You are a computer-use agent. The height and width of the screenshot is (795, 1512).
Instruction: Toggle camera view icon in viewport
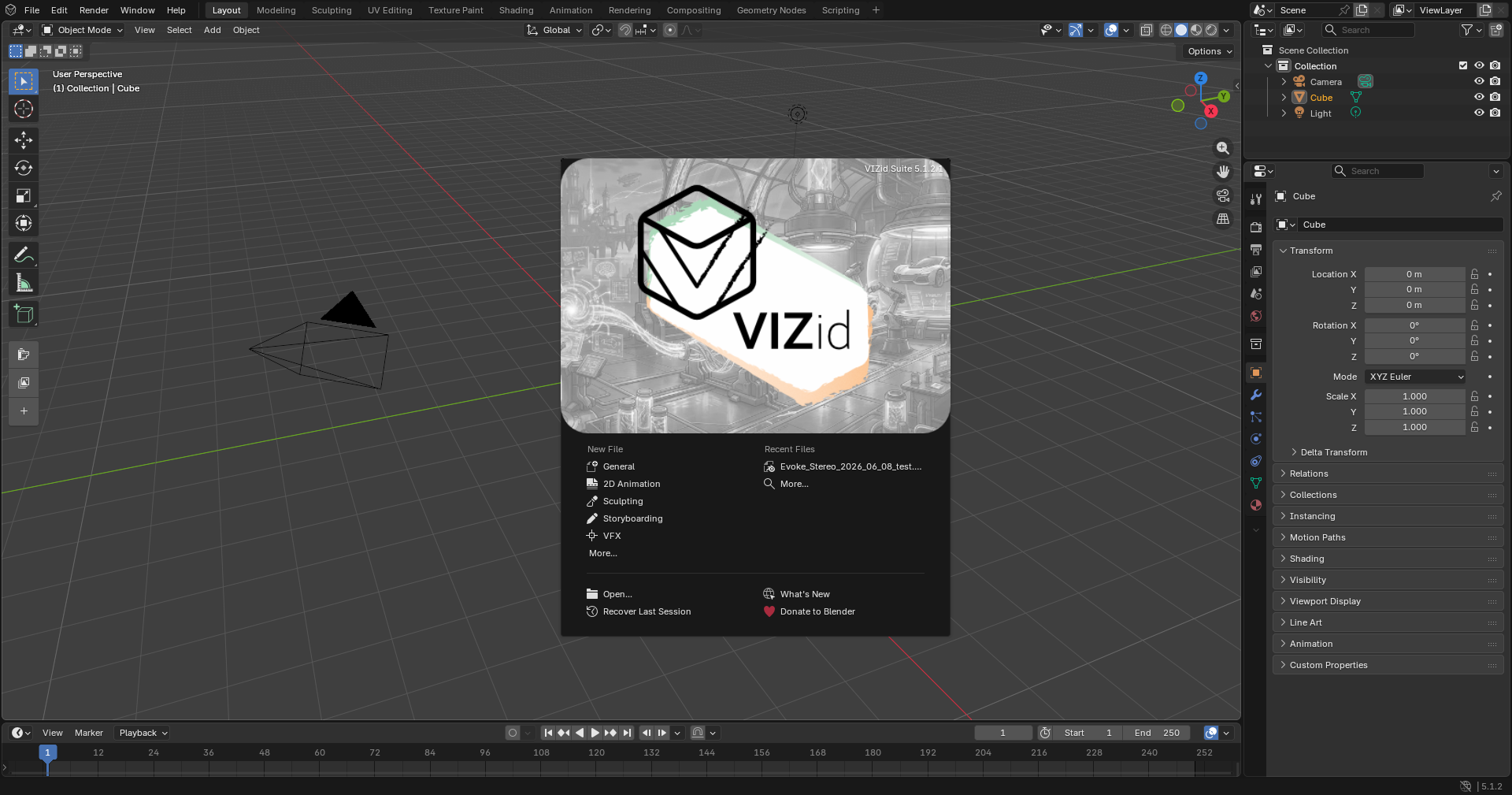point(1223,195)
